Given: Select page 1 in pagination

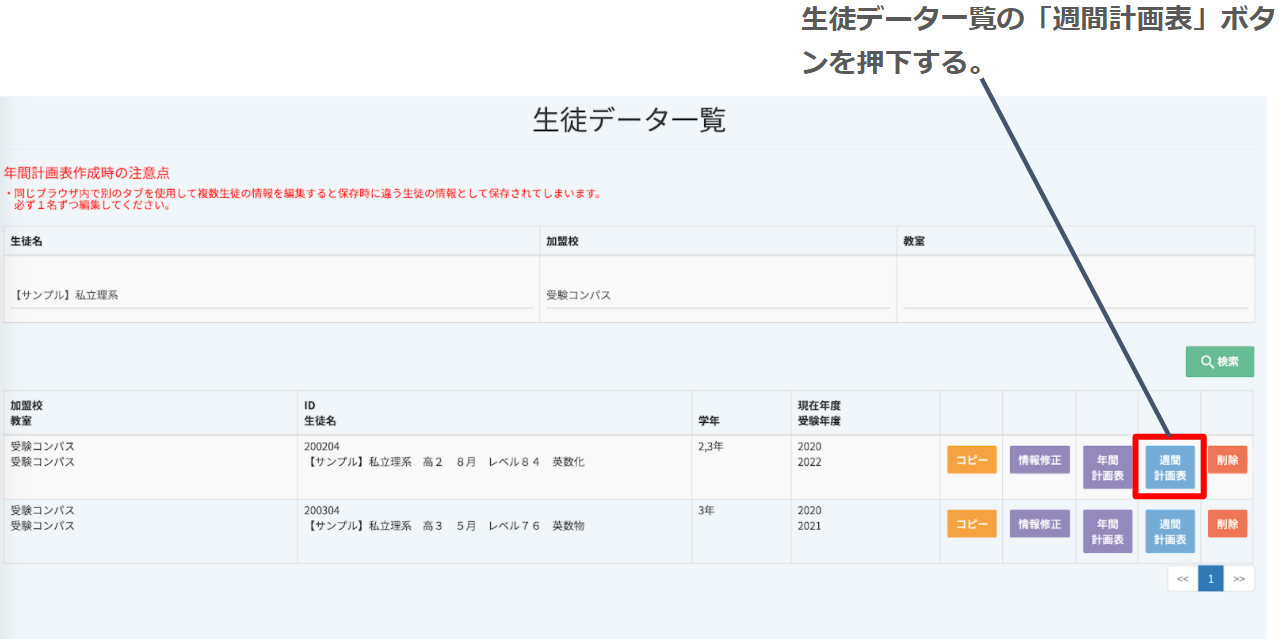Looking at the screenshot, I should coord(1210,579).
